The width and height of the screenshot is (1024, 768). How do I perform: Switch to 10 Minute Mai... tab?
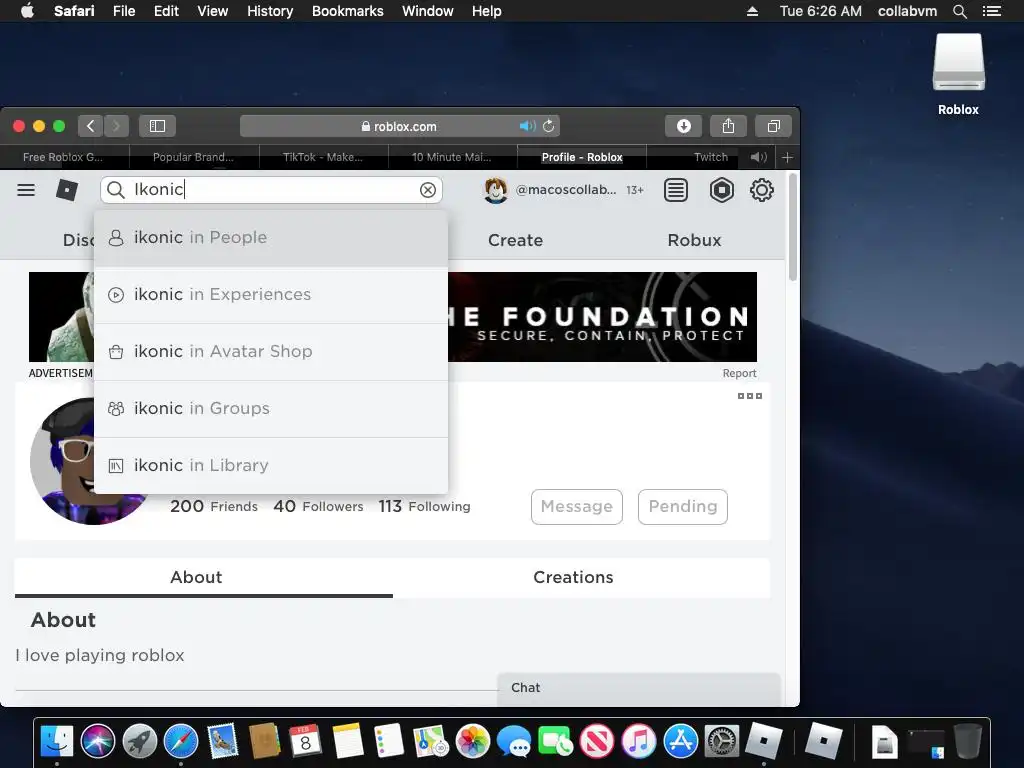[x=451, y=157]
